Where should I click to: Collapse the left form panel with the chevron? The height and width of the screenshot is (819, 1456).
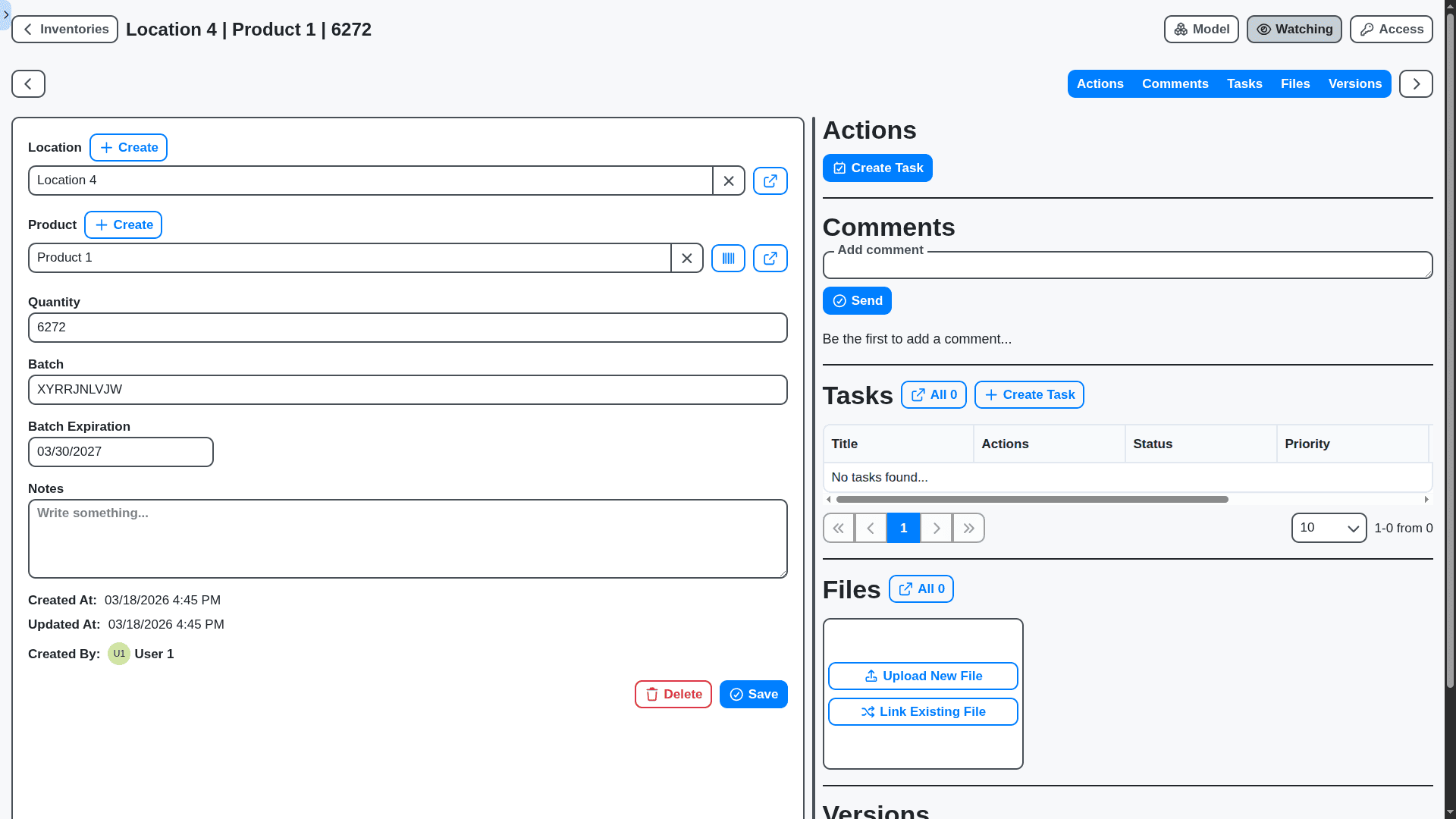(x=27, y=83)
